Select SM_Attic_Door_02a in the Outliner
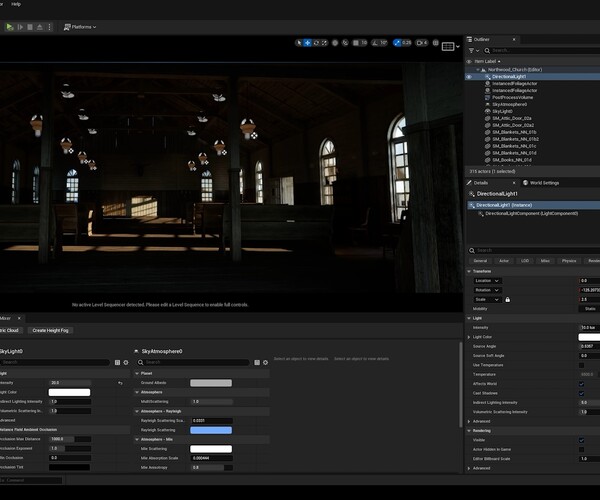Screen dimensions: 600x500 tap(512, 118)
